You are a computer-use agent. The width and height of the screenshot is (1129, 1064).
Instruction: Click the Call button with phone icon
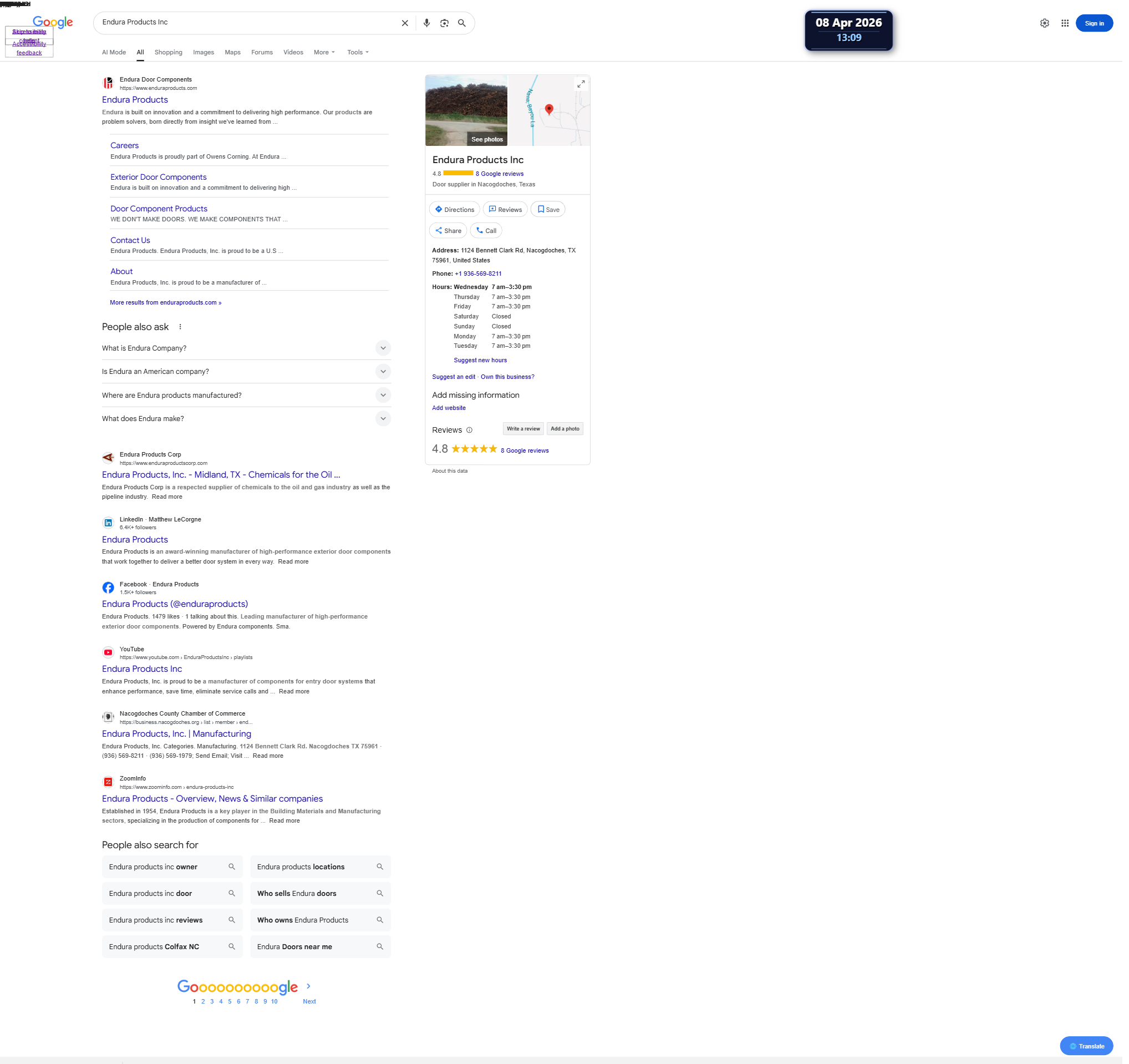[x=489, y=232]
